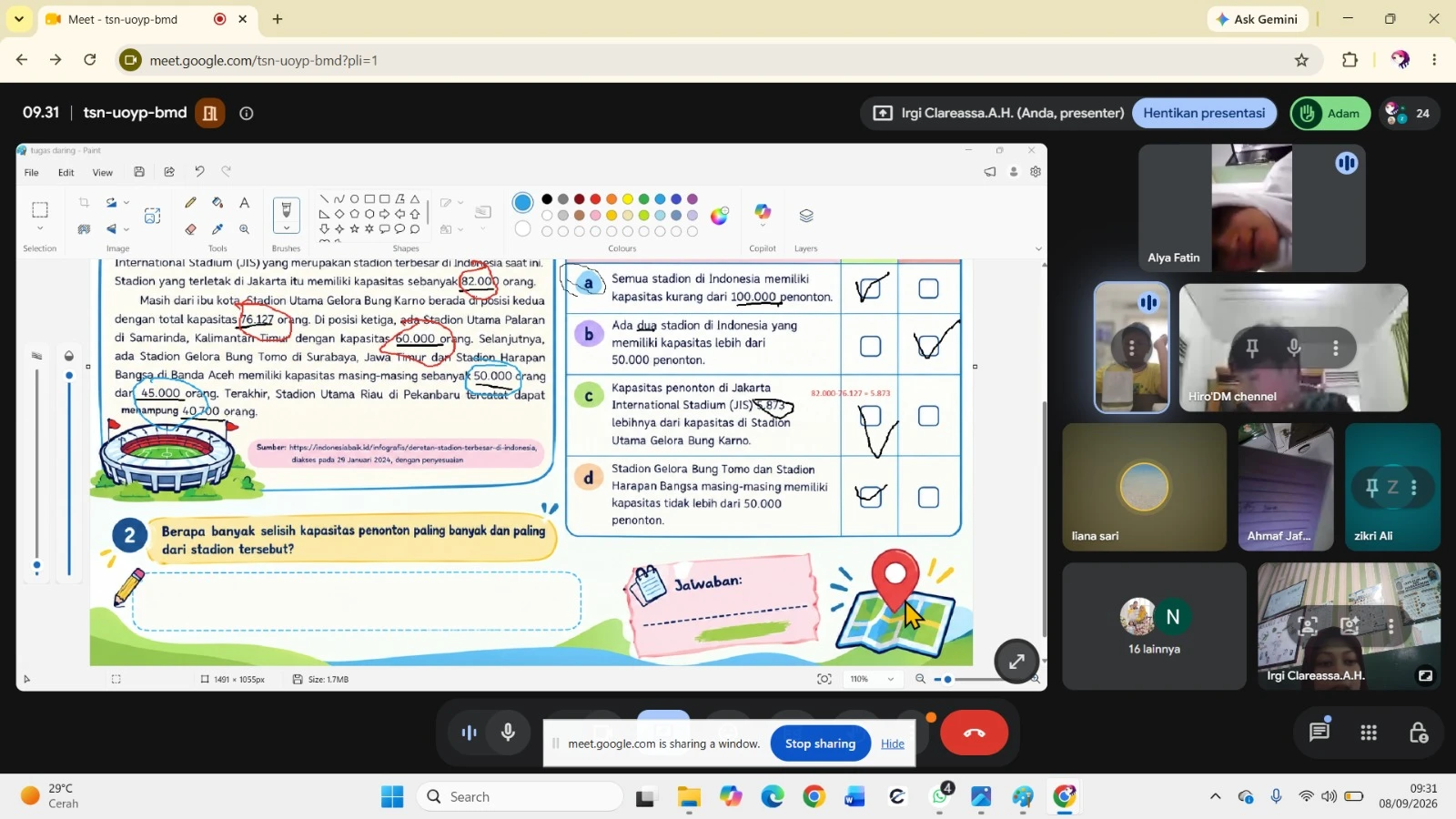The width and height of the screenshot is (1456, 819).
Task: Open the zoom percentage dropdown showing 110%
Action: pos(890,679)
